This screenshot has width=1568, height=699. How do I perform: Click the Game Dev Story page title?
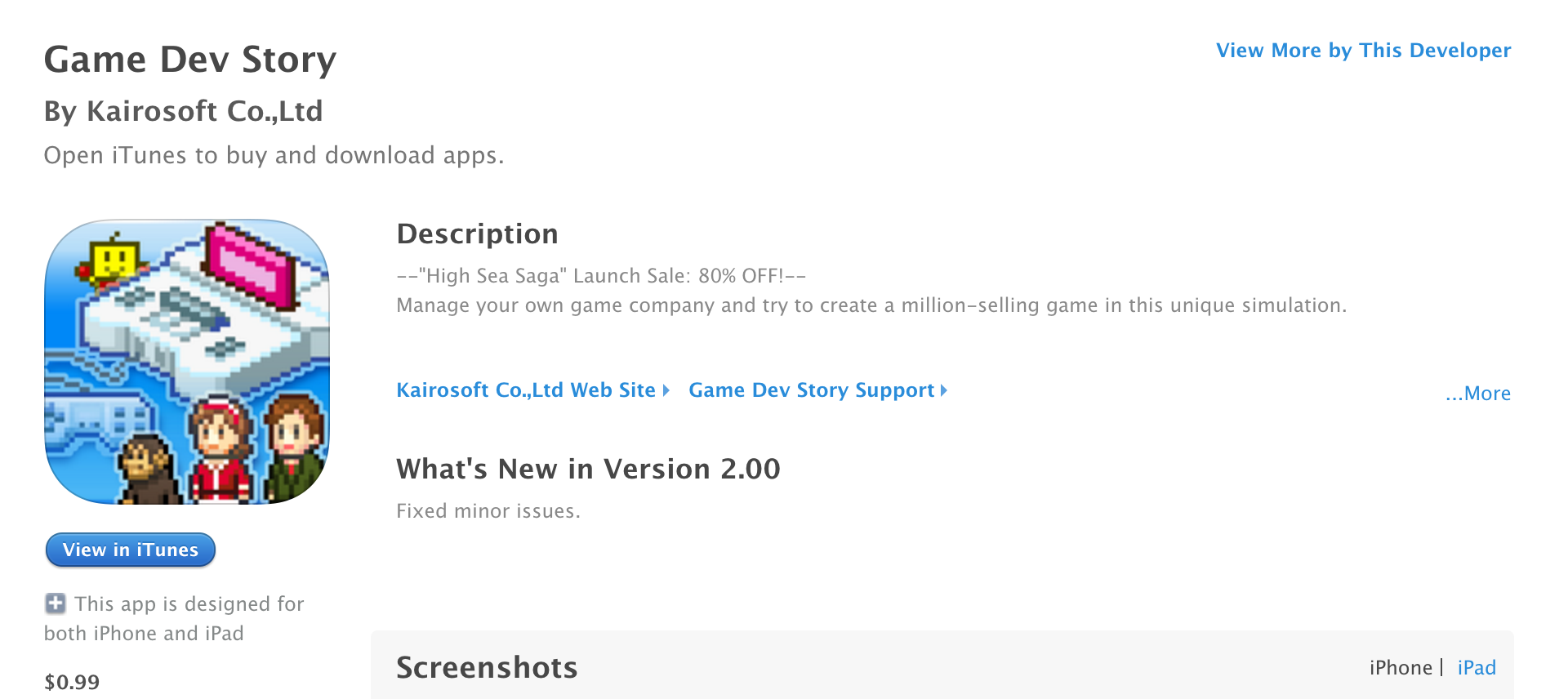[191, 59]
